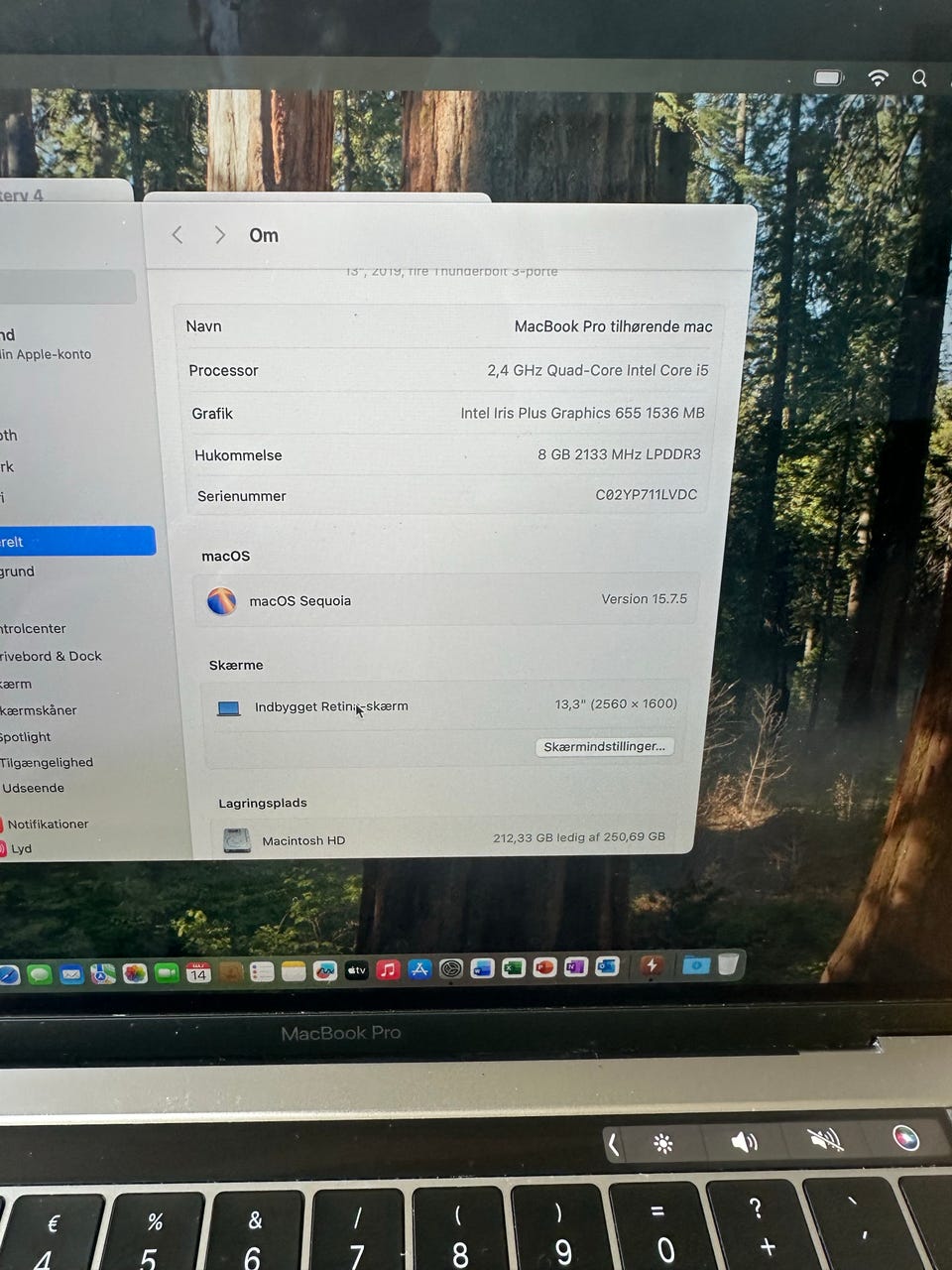The image size is (952, 1270).
Task: Open Notifikationer in the sidebar
Action: pyautogui.click(x=47, y=824)
